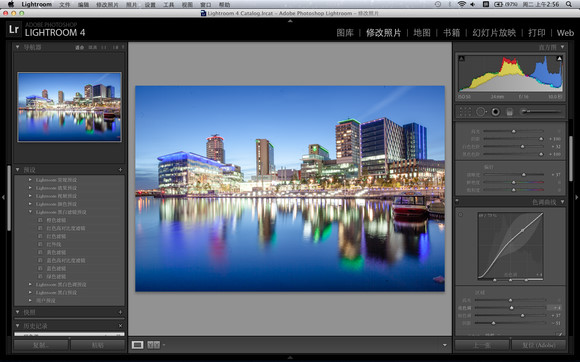The height and width of the screenshot is (362, 580).
Task: Switch to Before/After comparison view
Action: point(154,345)
